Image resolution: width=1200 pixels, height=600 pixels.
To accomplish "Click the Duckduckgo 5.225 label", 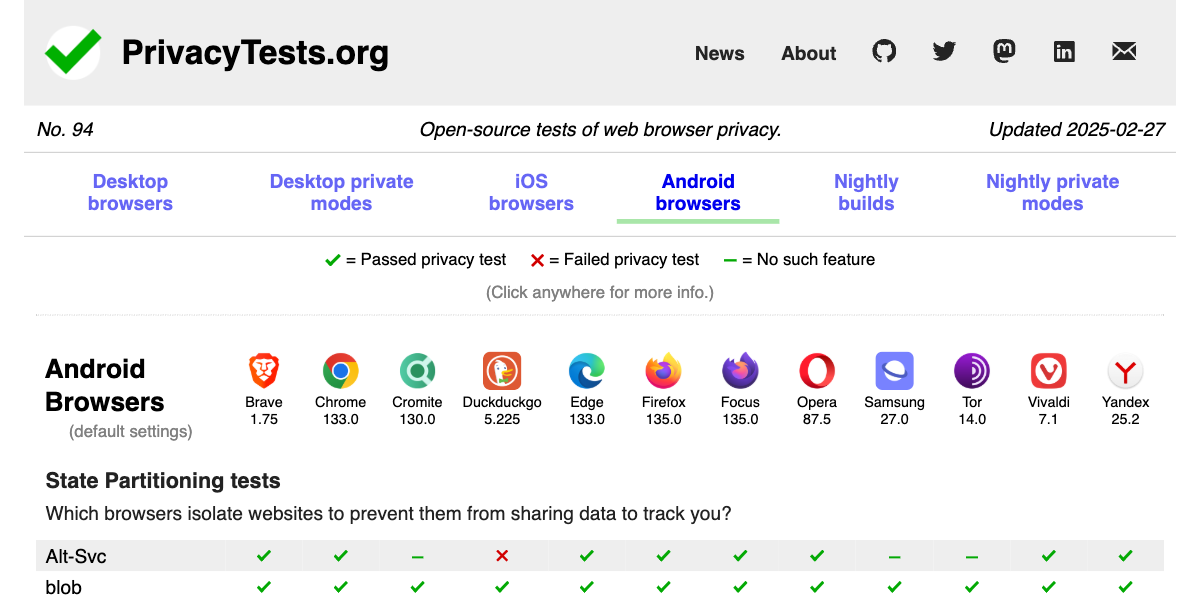I will [x=502, y=410].
